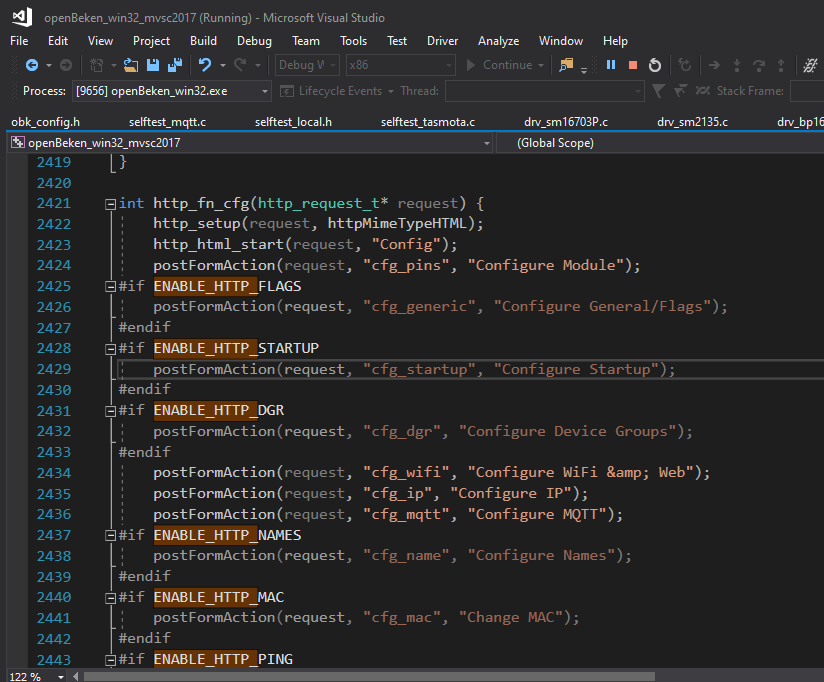Undo the last edit with Undo icon

click(204, 65)
